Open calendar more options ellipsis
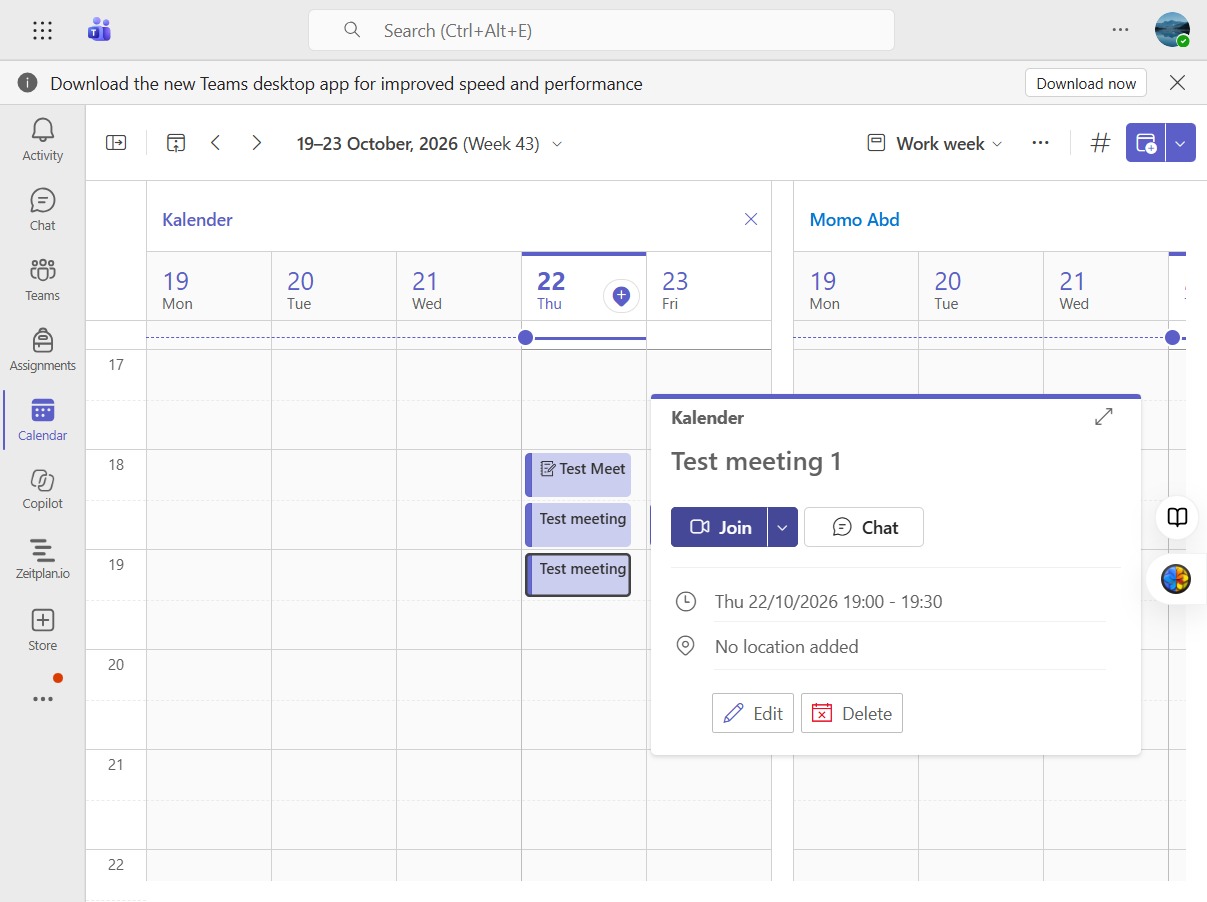This screenshot has height=902, width=1207. coord(1040,143)
